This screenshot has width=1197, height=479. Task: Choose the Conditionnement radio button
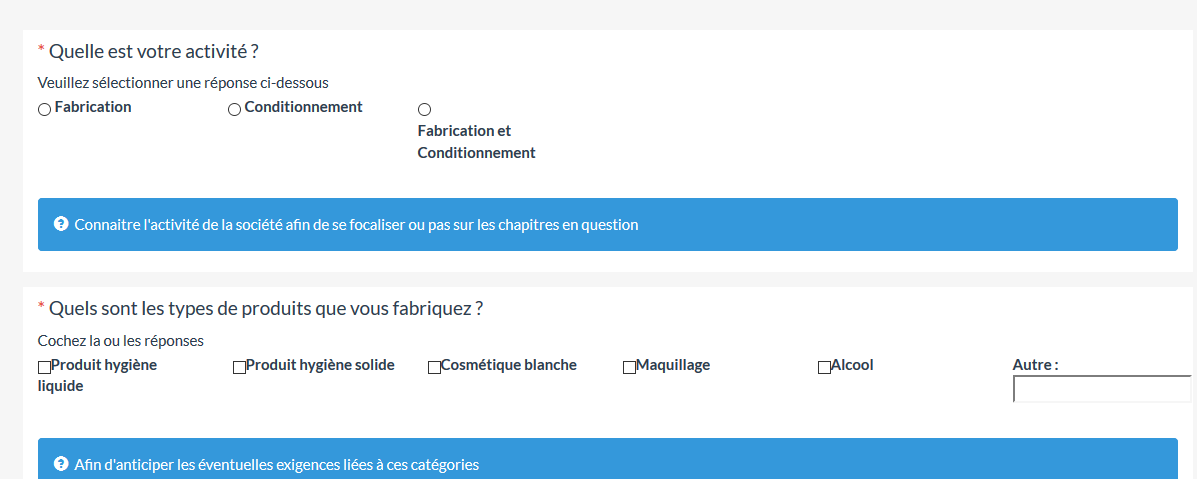234,109
